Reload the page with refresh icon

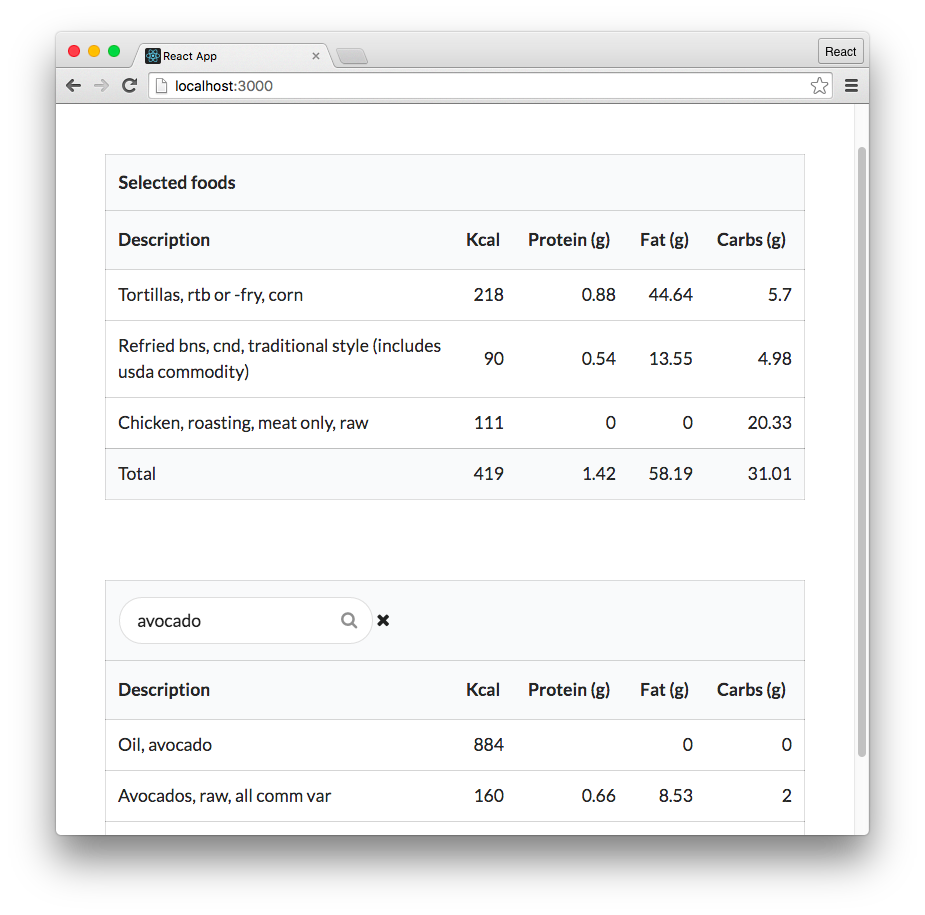pos(130,86)
